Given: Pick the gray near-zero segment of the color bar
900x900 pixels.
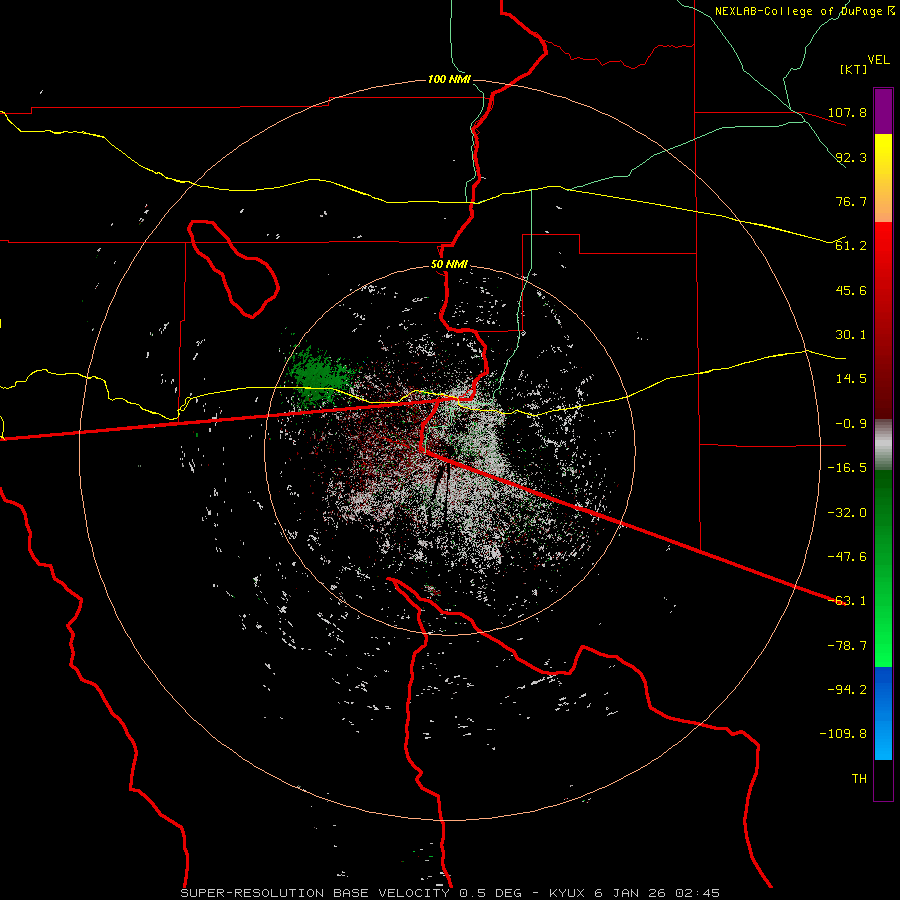Looking at the screenshot, I should [x=883, y=445].
